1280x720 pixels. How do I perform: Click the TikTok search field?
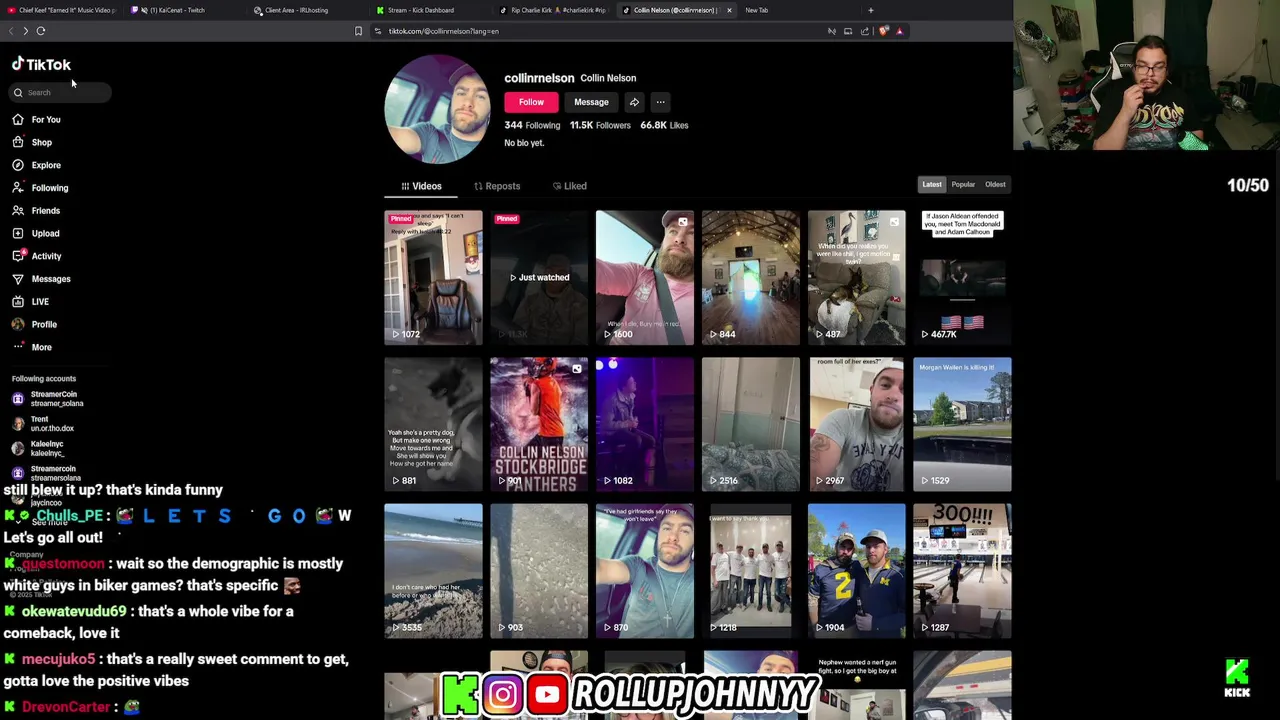point(60,92)
